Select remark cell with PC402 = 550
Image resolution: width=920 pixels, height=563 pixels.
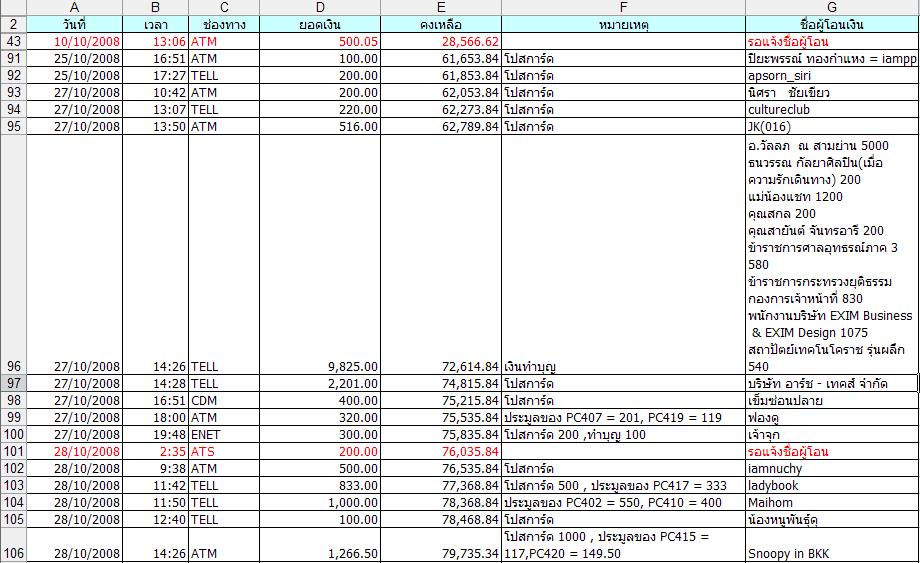pyautogui.click(x=624, y=503)
